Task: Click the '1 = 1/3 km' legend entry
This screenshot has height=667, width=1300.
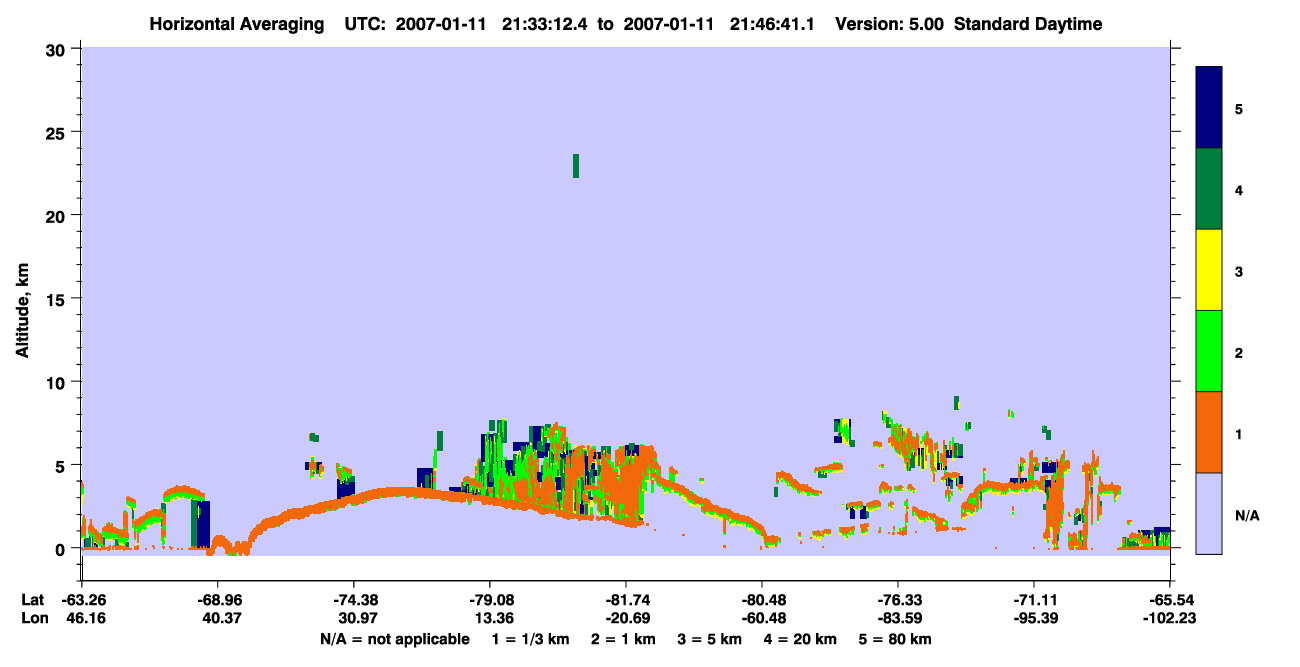Action: [532, 639]
